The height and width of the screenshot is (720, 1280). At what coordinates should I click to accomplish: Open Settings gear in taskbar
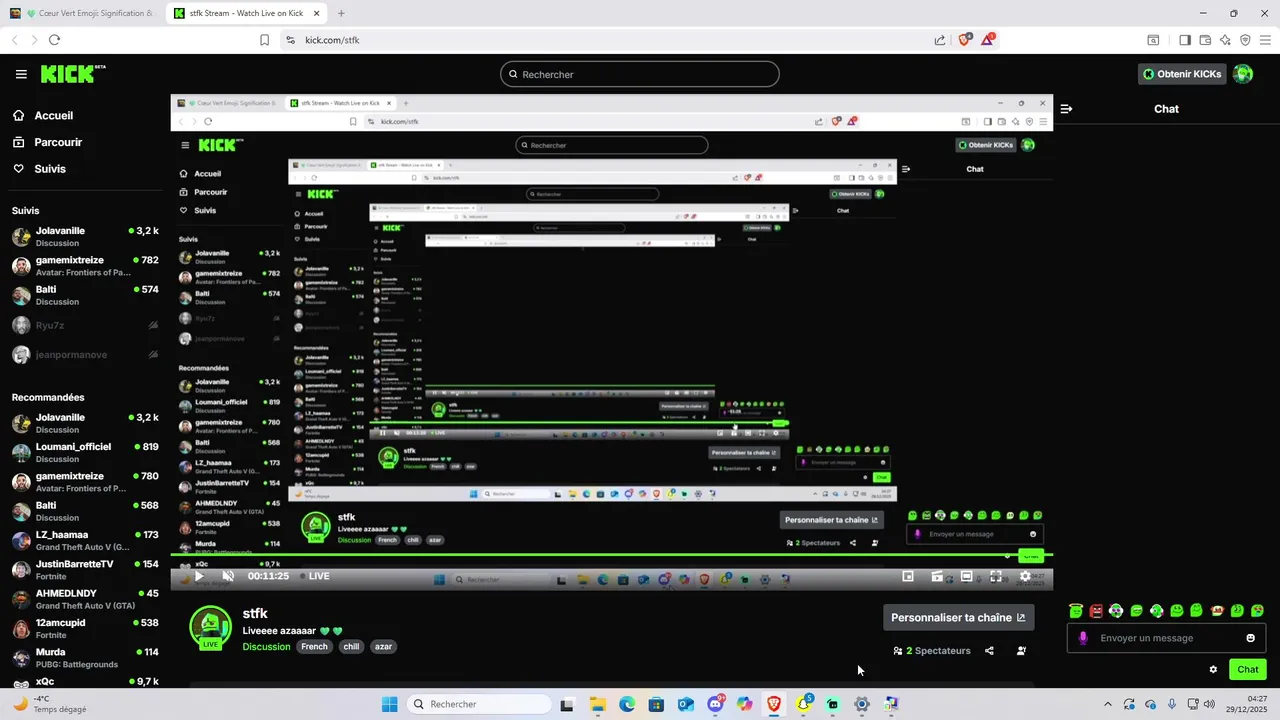point(862,704)
